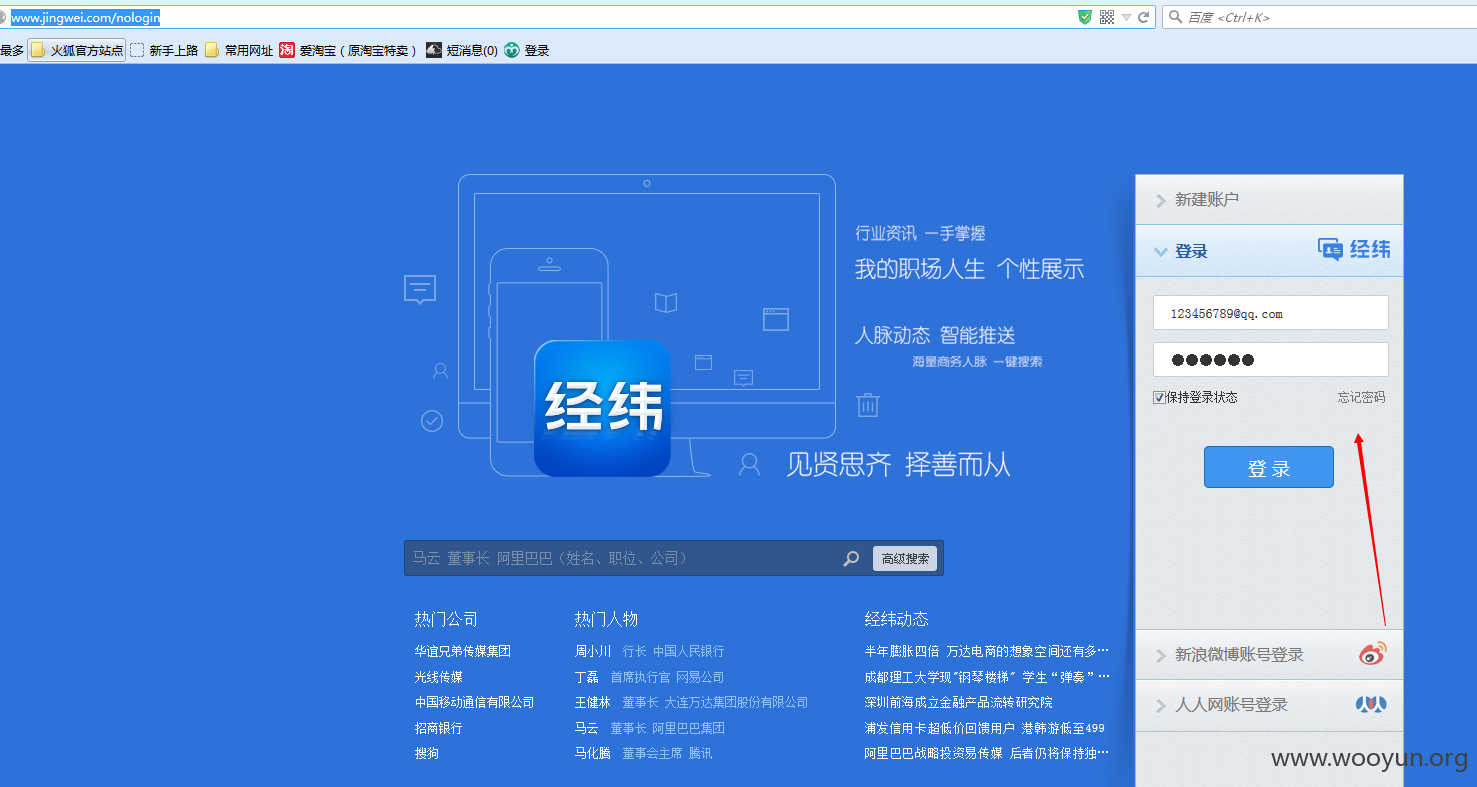Open the 火狐官方站点 bookmark folder
The image size is (1477, 787).
pyautogui.click(x=77, y=50)
